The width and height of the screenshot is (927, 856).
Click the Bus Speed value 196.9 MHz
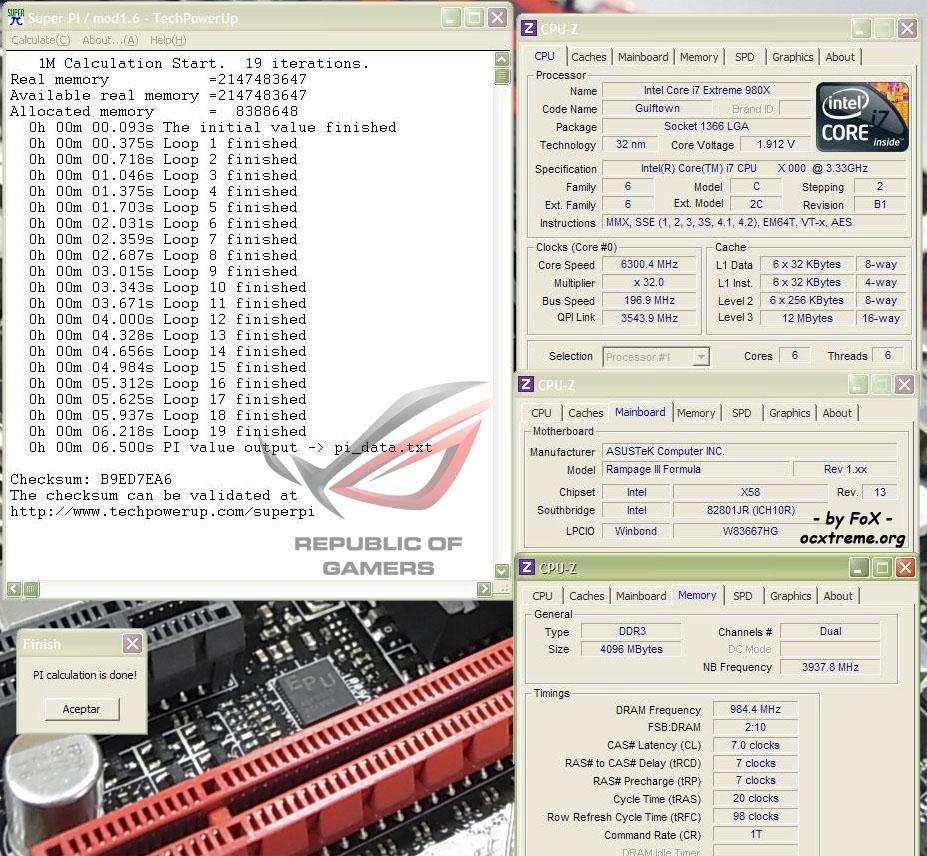point(649,300)
